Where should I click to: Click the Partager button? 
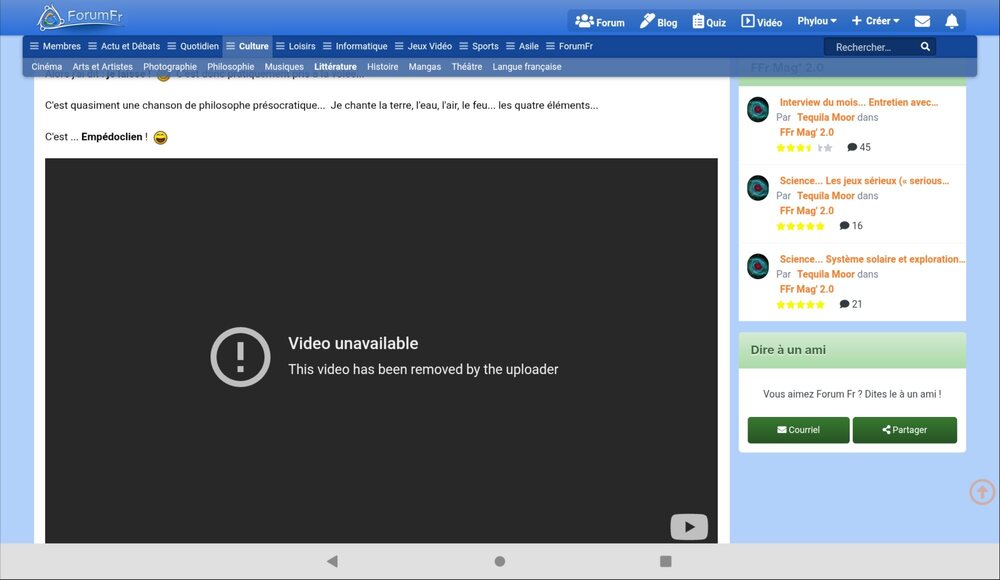904,429
